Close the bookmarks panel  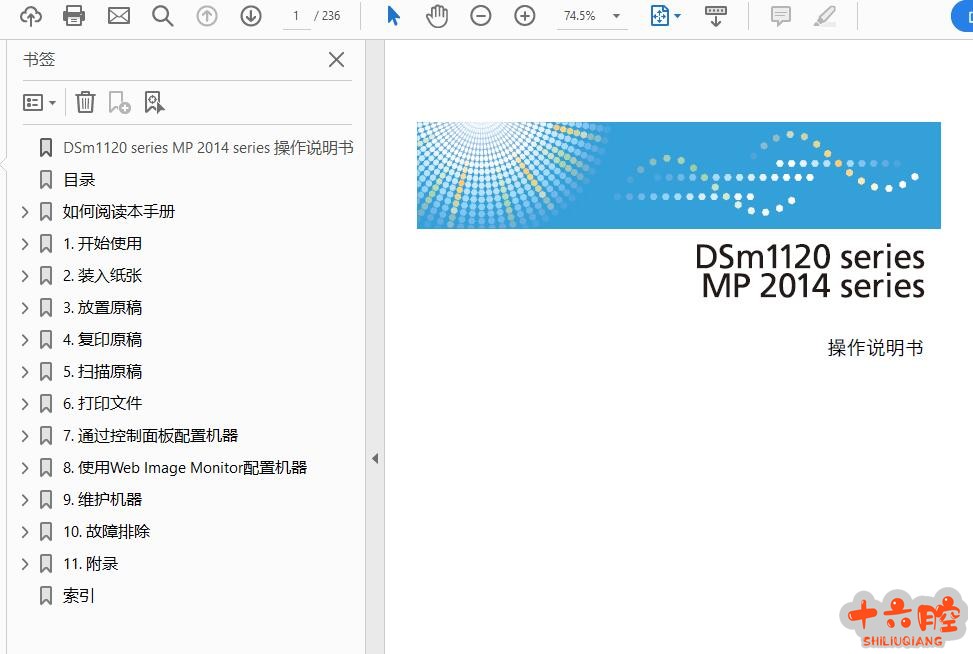337,60
